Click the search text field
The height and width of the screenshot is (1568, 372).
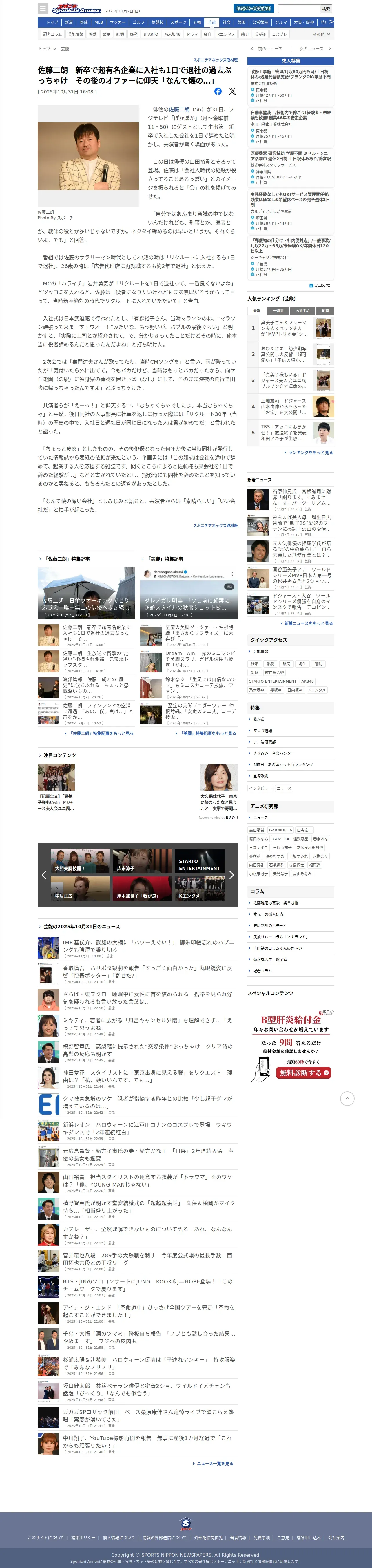click(298, 8)
